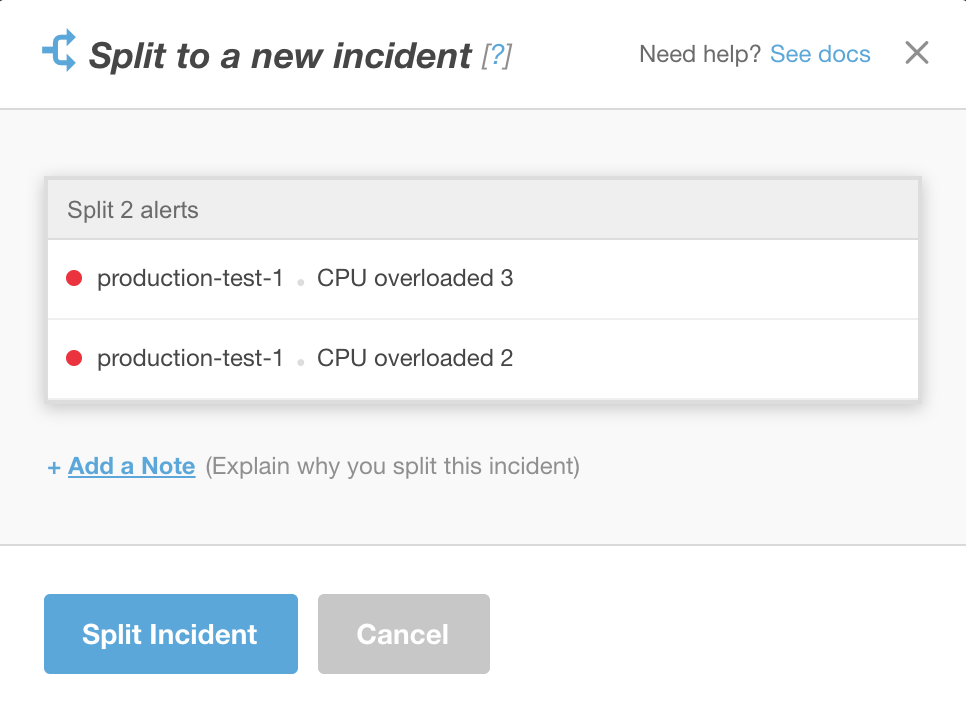Click the plus icon before Add a Note

coord(54,467)
